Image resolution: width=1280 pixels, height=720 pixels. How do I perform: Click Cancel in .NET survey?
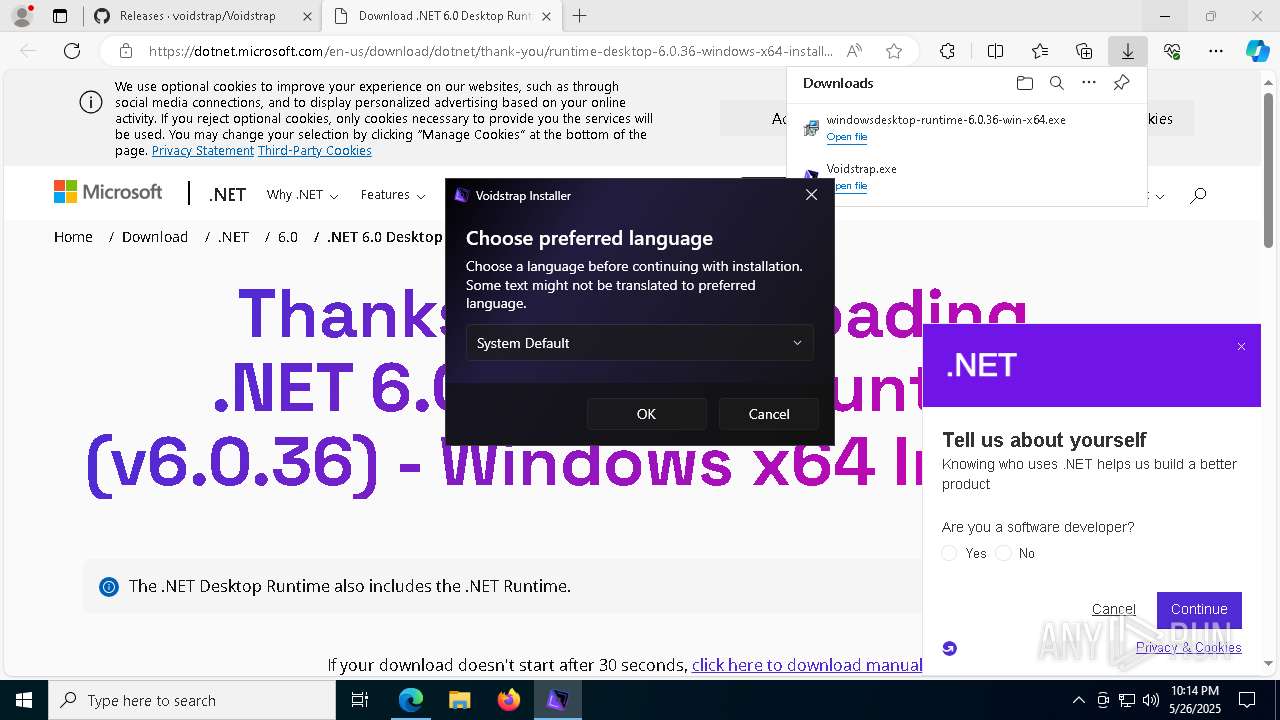tap(1114, 609)
